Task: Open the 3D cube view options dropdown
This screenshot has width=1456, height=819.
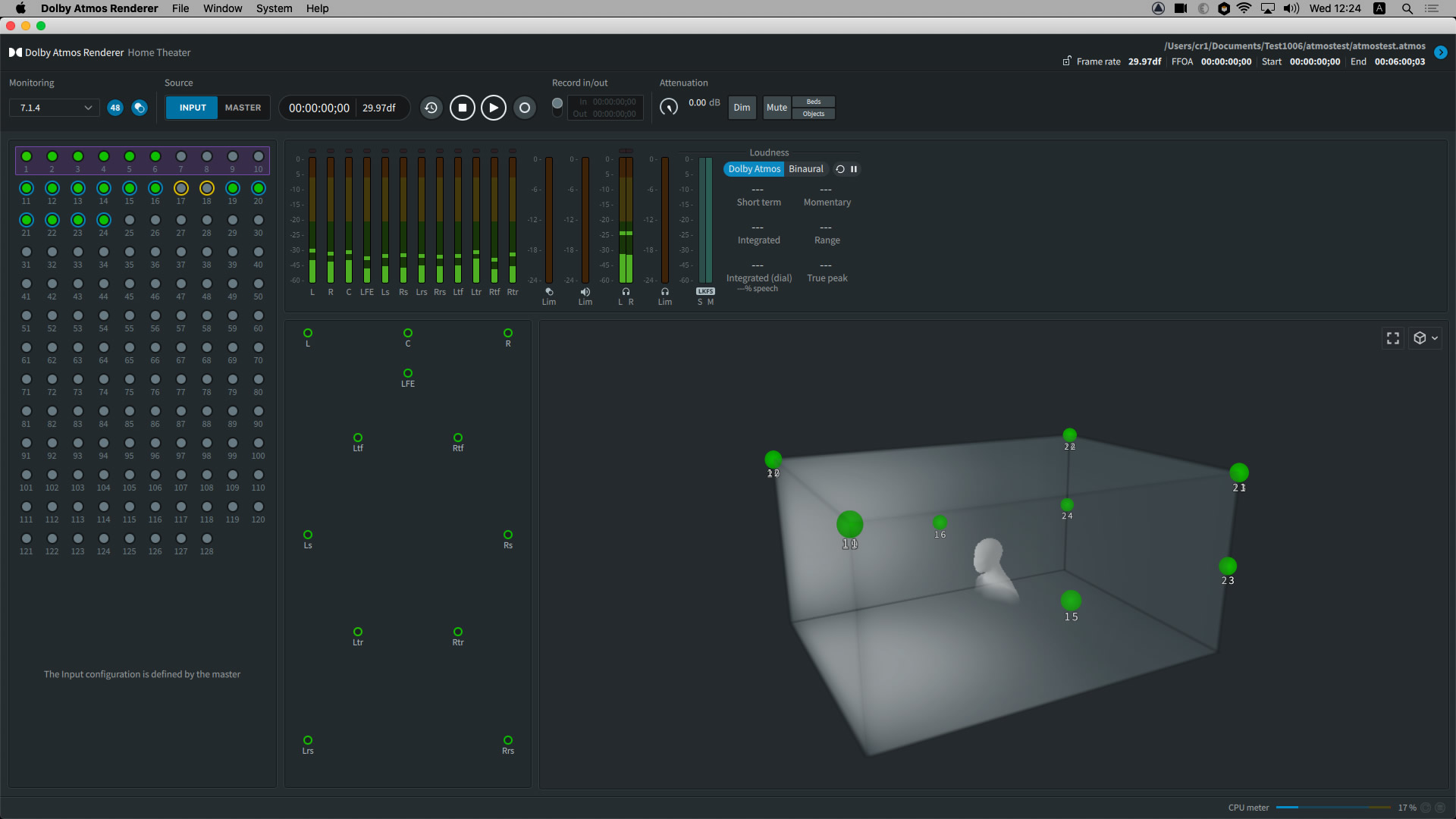Action: [x=1426, y=338]
